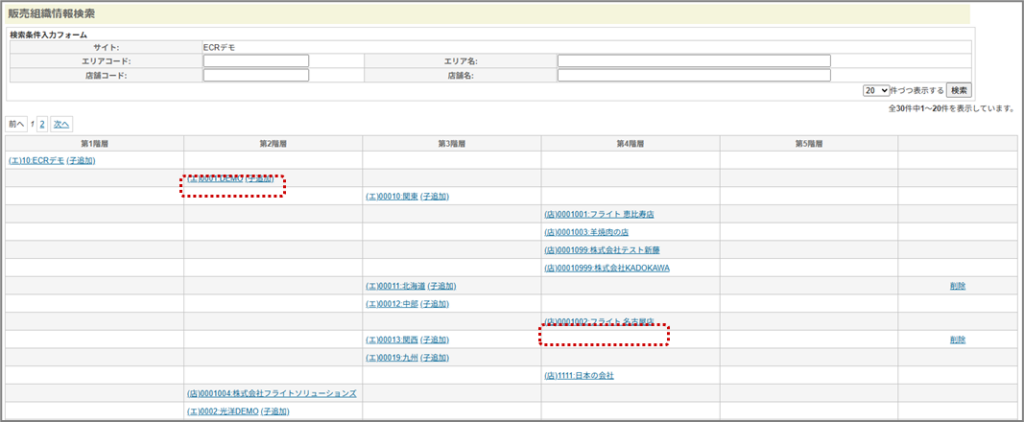Image resolution: width=1024 pixels, height=422 pixels.
Task: Go to page 2 of results
Action: (42, 124)
